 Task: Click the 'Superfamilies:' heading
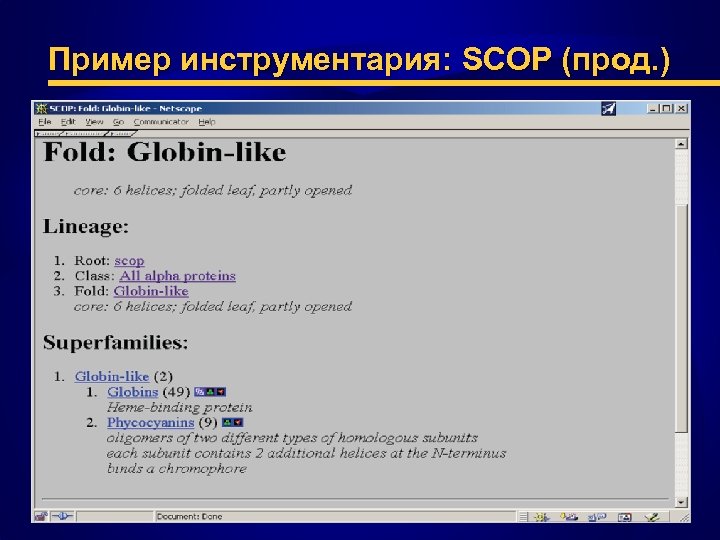click(116, 343)
